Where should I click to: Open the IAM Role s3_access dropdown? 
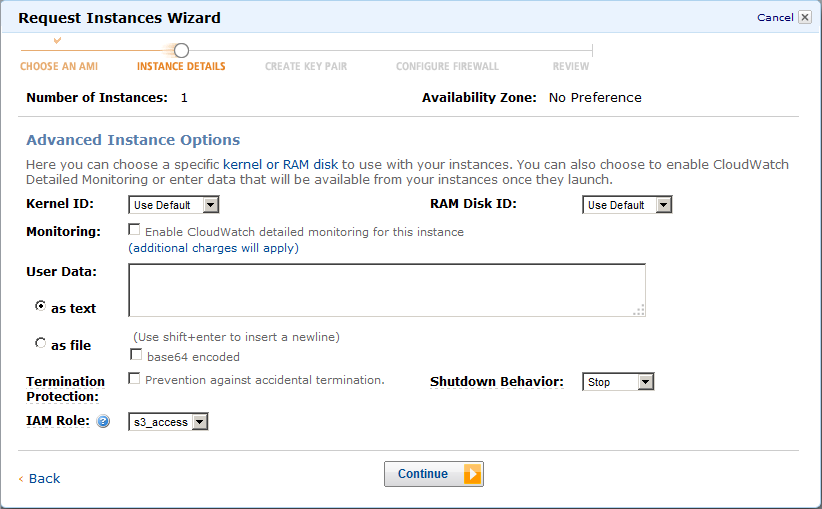[168, 422]
